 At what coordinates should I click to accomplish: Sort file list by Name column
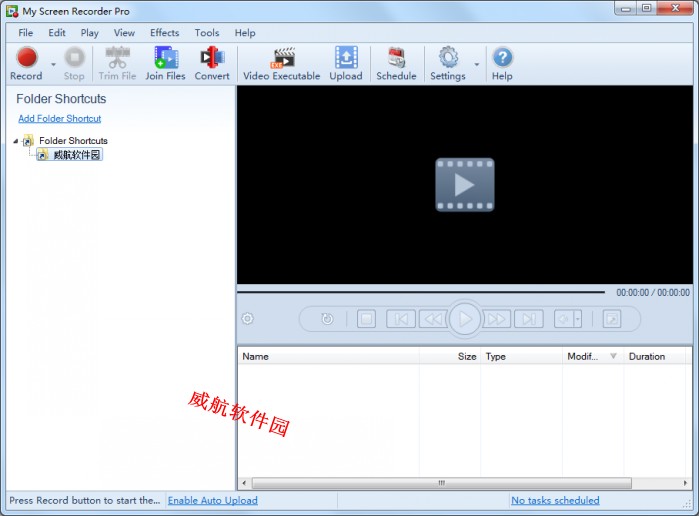coord(329,356)
